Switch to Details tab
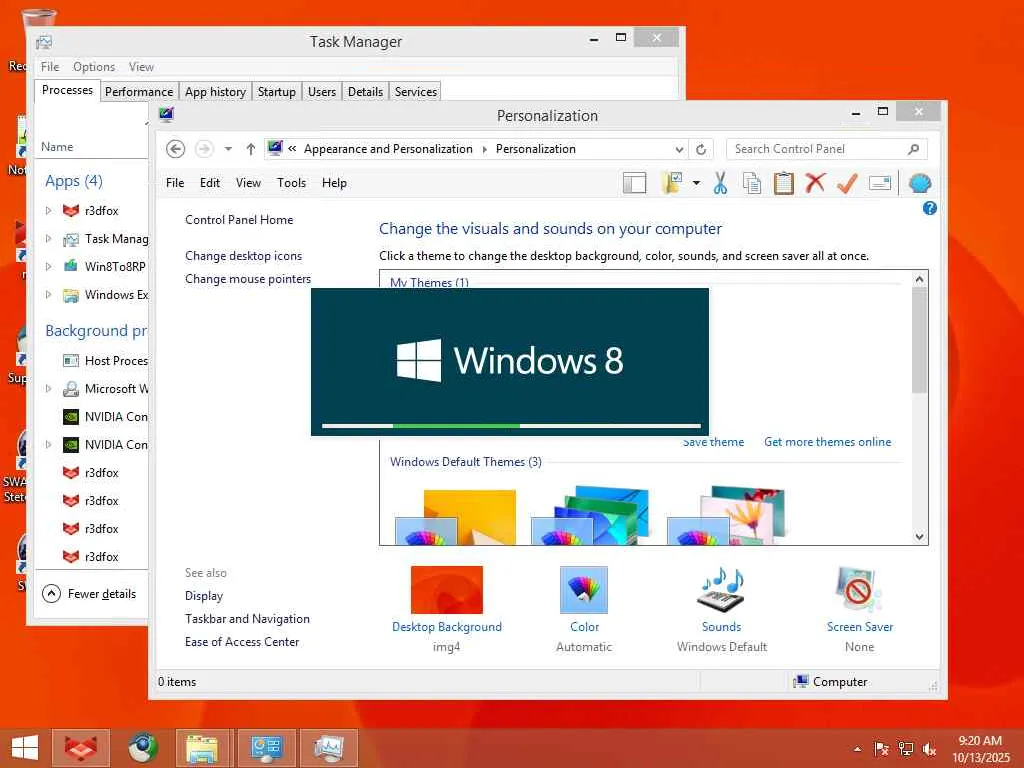Screen dimensions: 1024x768 tap(366, 91)
